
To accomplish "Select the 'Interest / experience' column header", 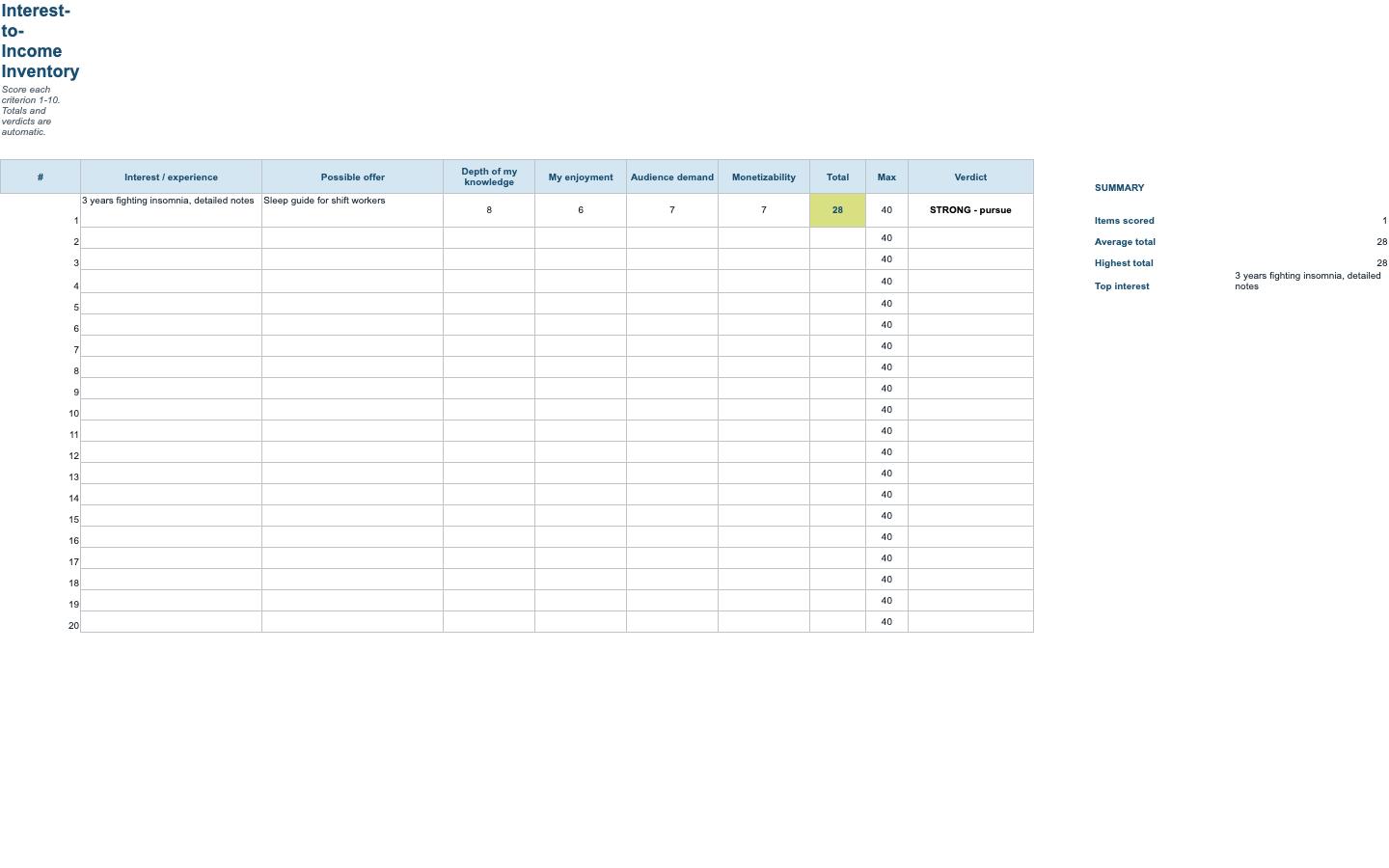I will pyautogui.click(x=171, y=176).
